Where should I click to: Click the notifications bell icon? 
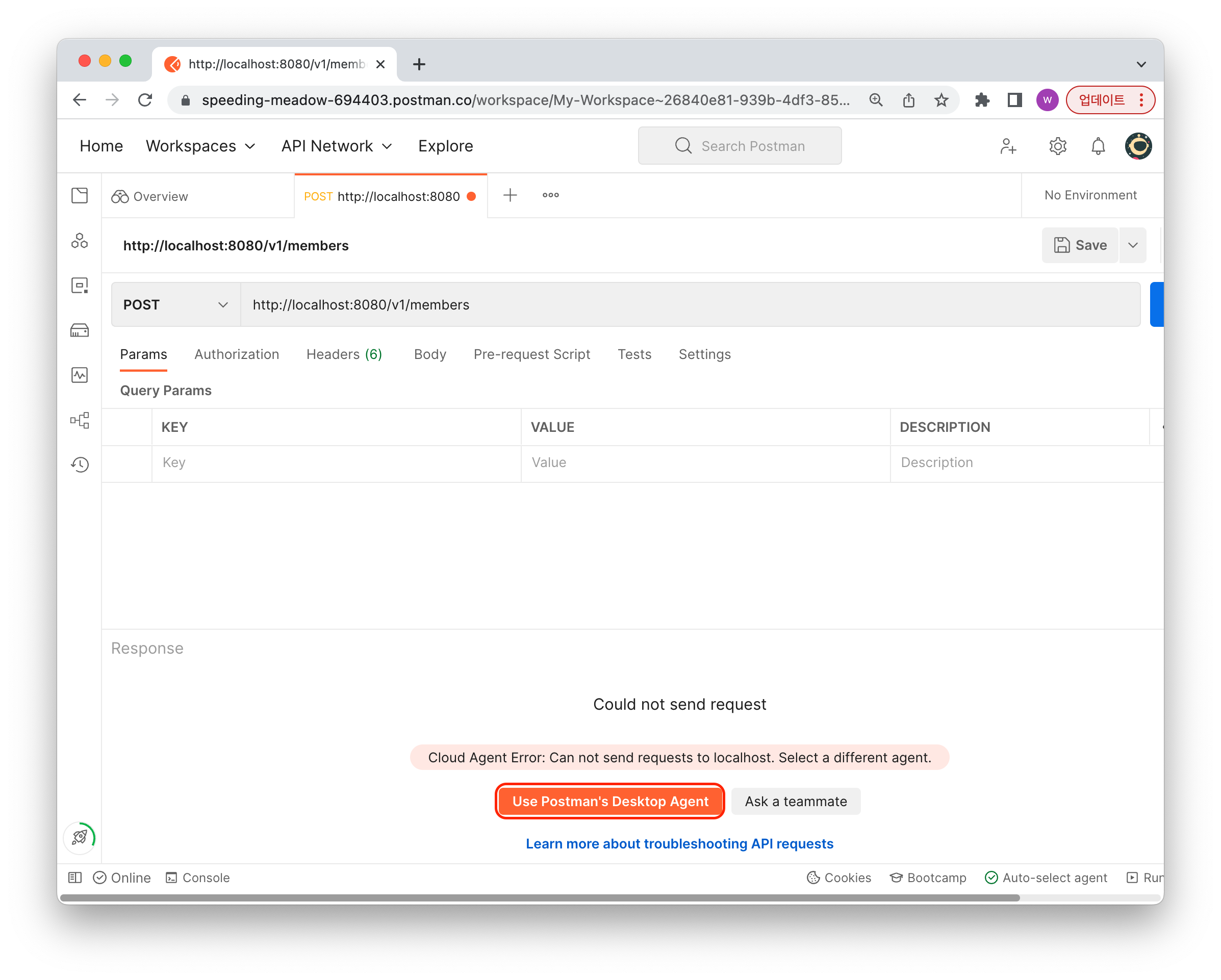(1098, 146)
